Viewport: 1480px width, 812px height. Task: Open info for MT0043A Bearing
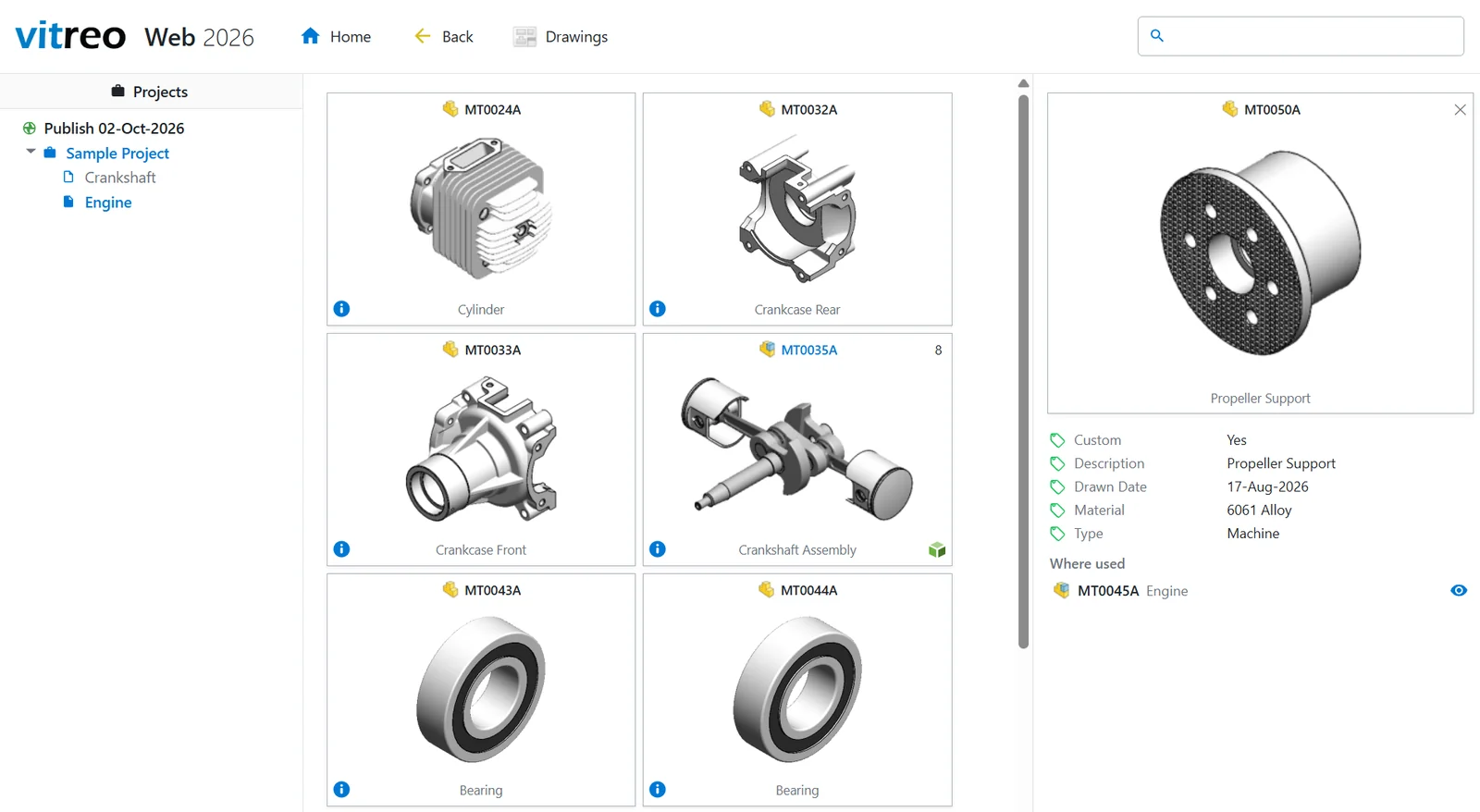(x=341, y=790)
